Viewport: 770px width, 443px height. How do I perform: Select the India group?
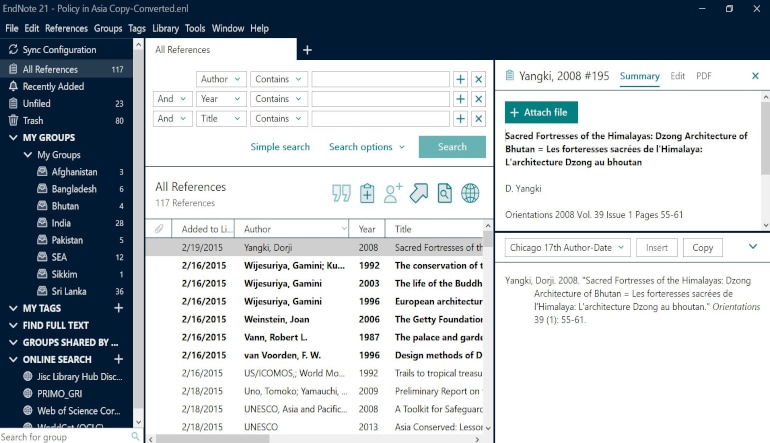66,223
